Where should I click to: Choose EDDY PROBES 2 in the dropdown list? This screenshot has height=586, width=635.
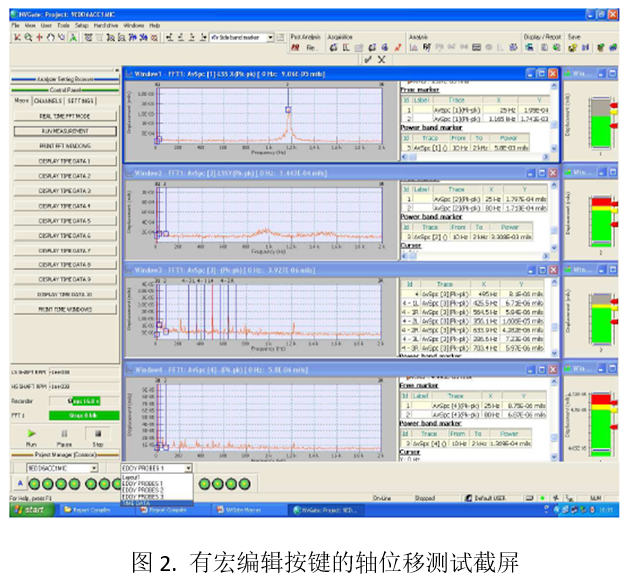pyautogui.click(x=141, y=489)
